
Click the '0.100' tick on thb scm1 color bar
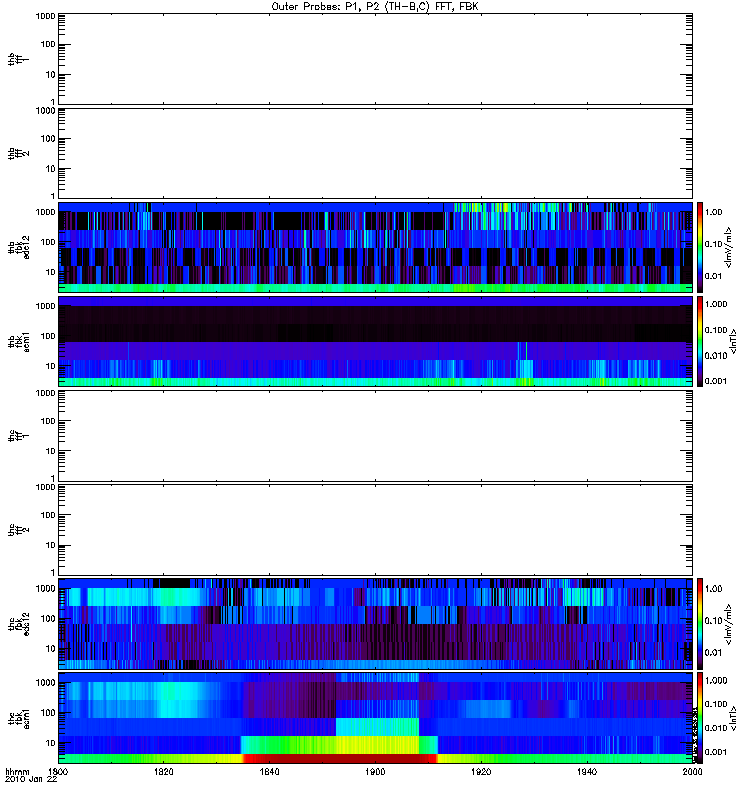pos(716,330)
